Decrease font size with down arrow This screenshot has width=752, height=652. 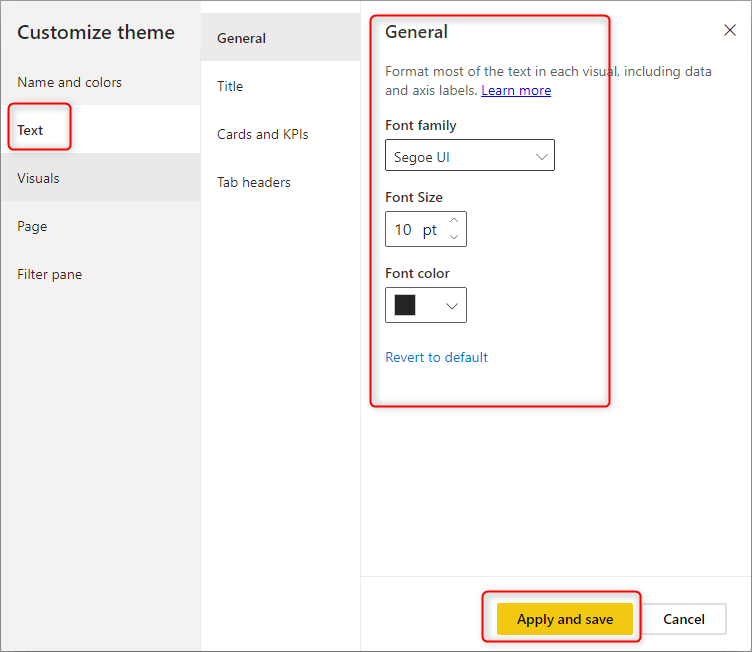[x=454, y=237]
